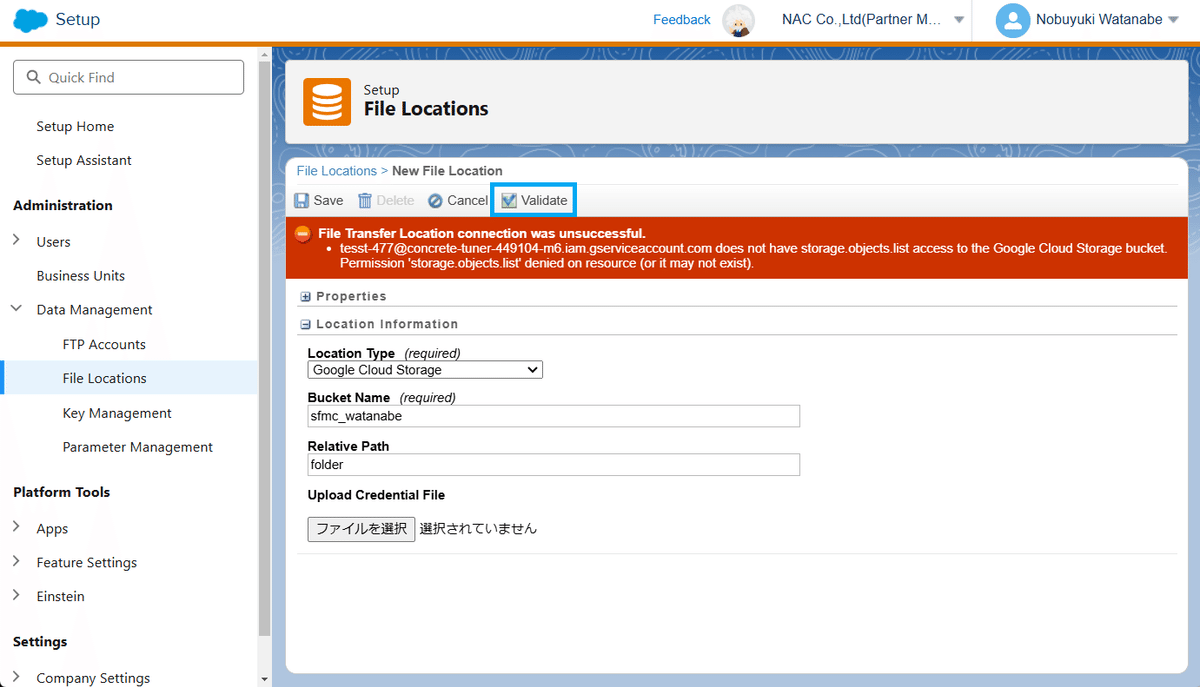Click the sidebar vertical scrollbar

[x=264, y=350]
